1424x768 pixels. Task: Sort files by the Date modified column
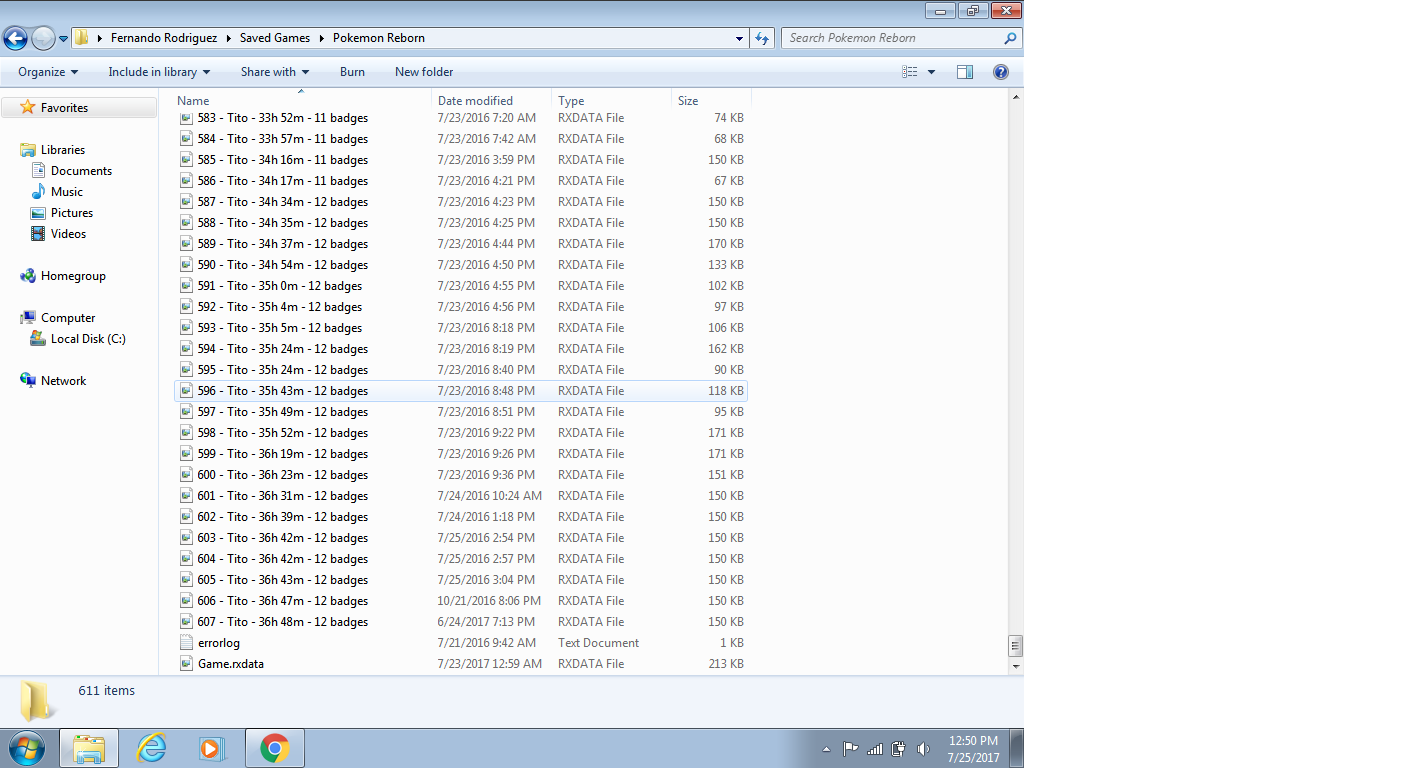[x=475, y=101]
